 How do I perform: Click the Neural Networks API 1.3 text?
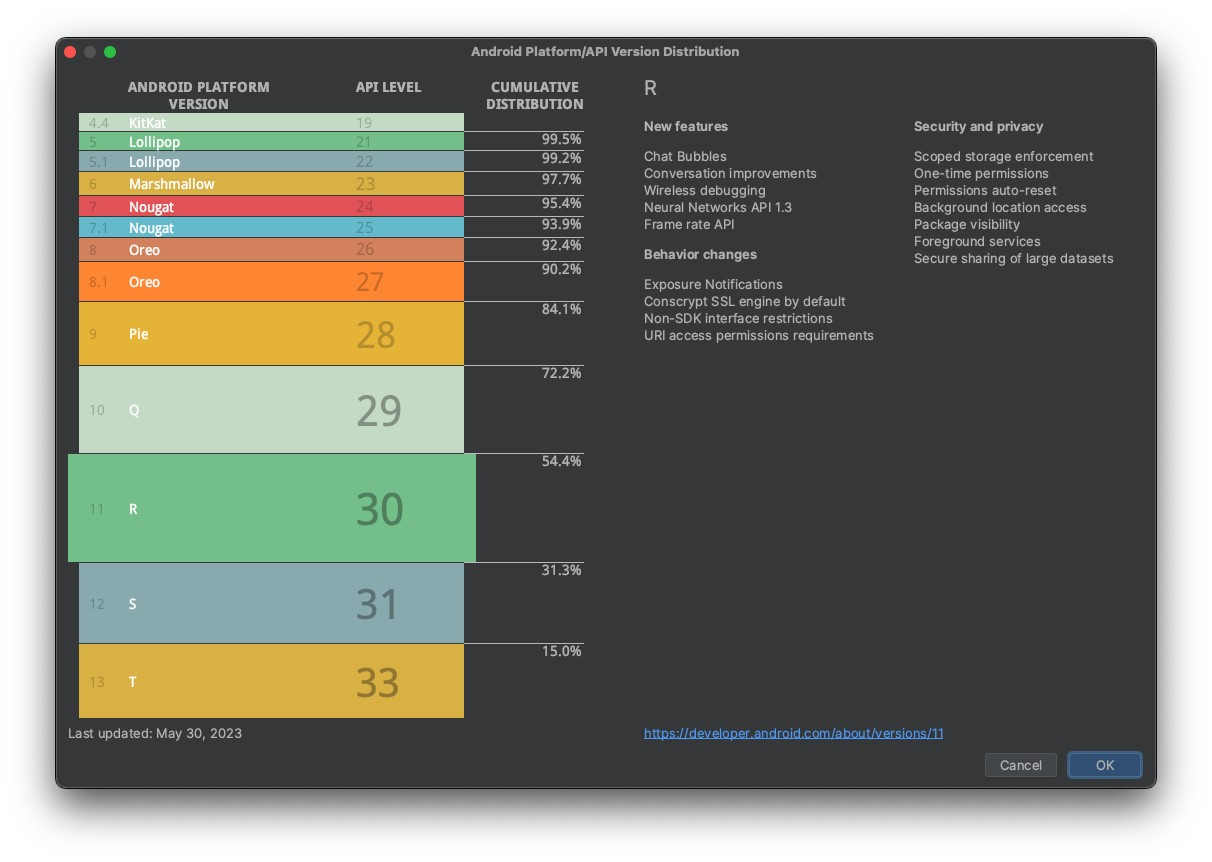(x=717, y=207)
